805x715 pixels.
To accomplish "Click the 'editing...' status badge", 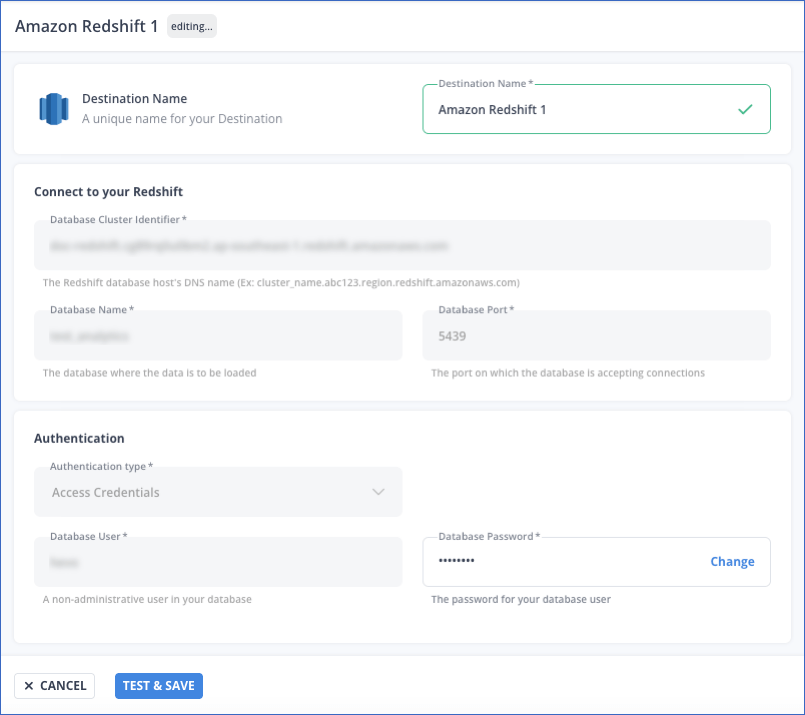I will point(191,26).
